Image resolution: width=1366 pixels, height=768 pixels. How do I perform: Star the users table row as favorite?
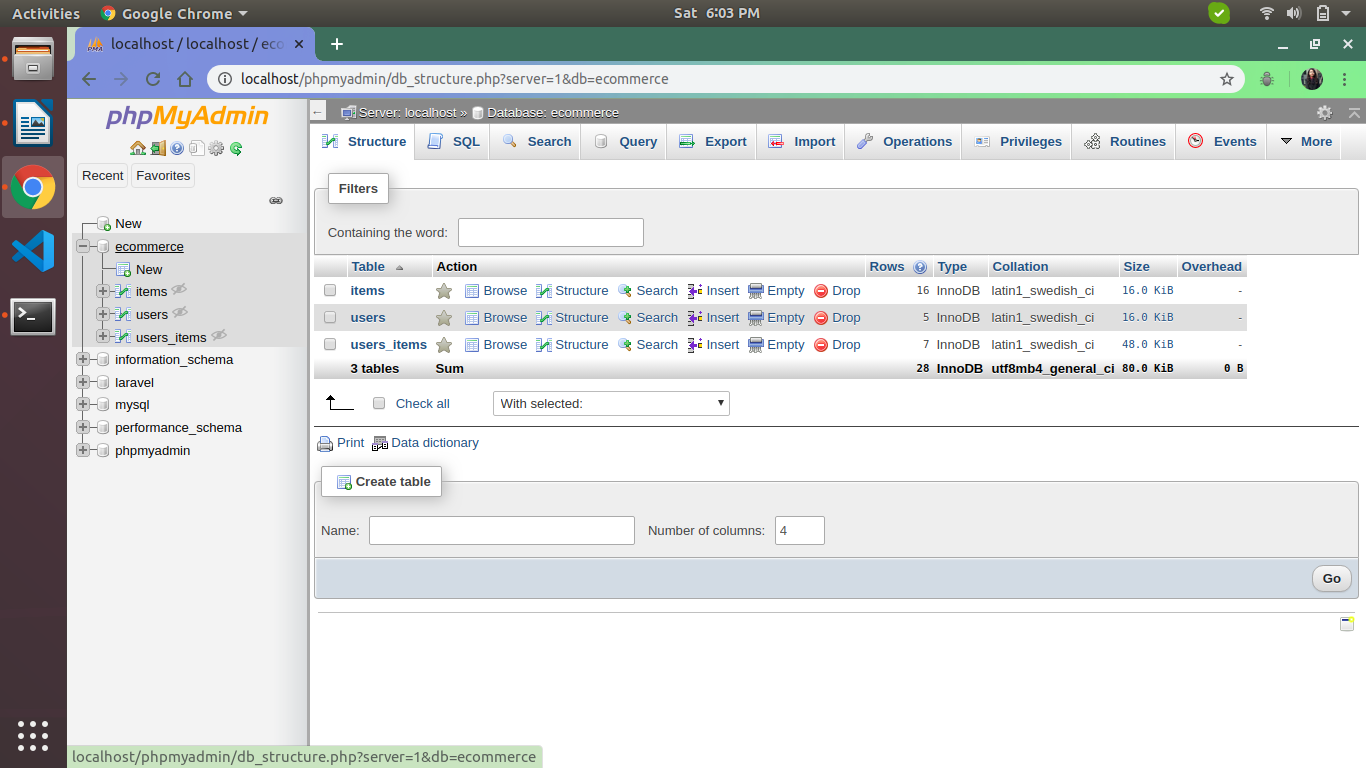tap(444, 318)
